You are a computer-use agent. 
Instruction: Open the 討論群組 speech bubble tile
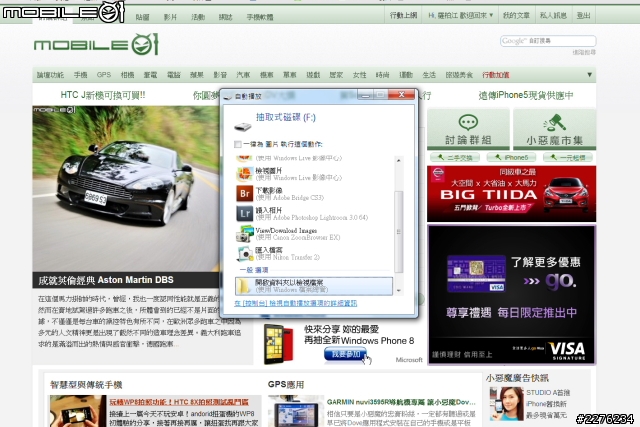click(x=468, y=129)
